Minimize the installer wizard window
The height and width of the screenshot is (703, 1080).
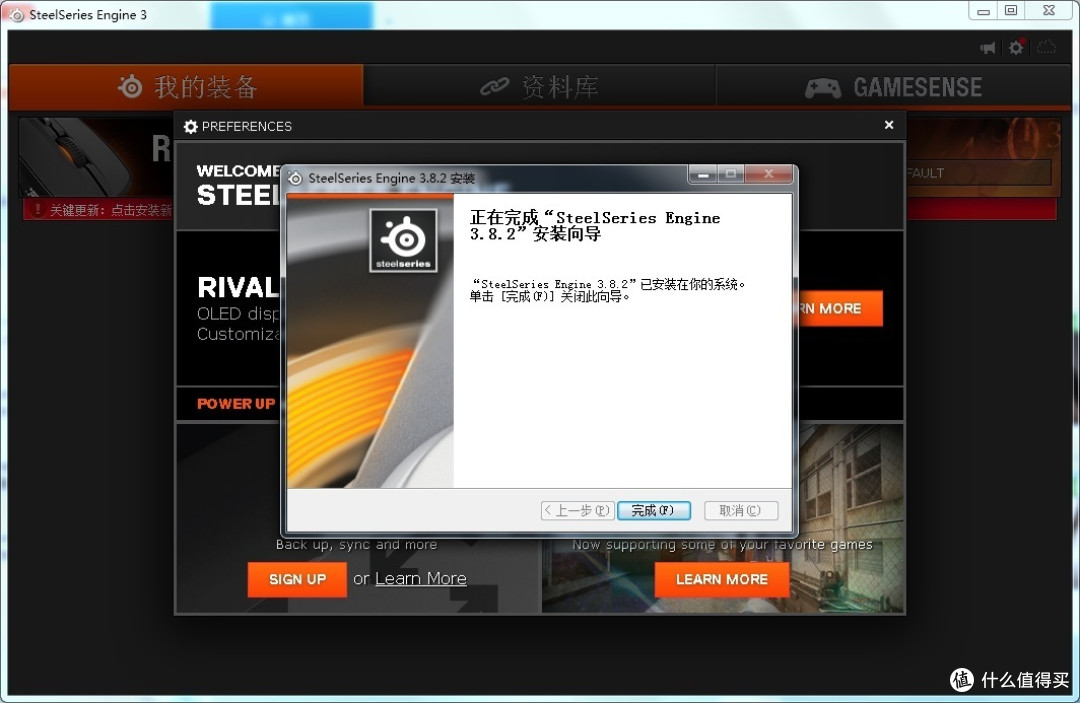703,174
